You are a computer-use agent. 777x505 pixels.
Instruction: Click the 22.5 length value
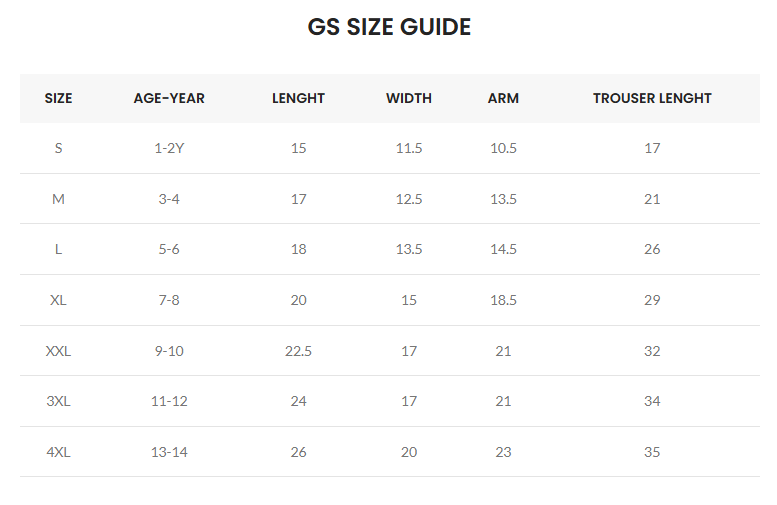[x=298, y=351]
